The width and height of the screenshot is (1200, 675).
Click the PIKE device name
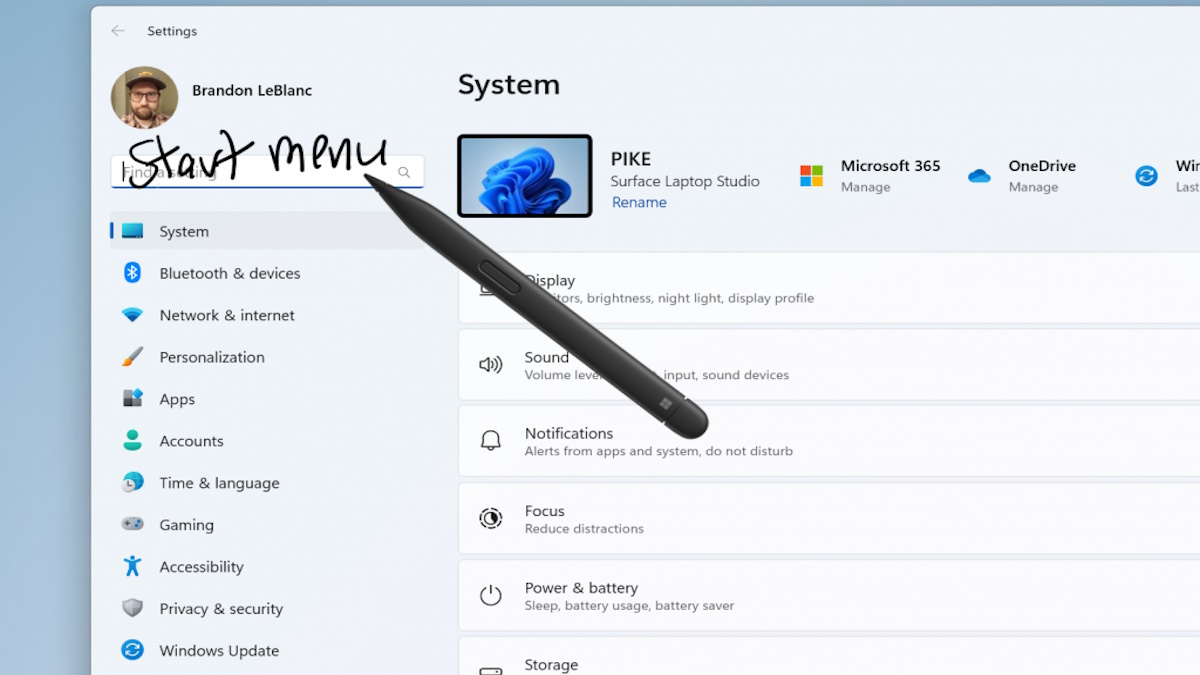click(x=631, y=159)
